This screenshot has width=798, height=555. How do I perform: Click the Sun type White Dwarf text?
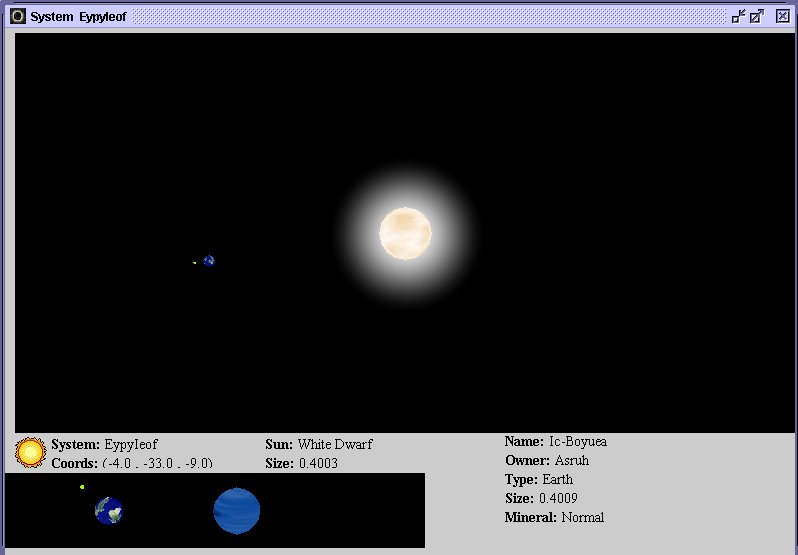tap(334, 444)
